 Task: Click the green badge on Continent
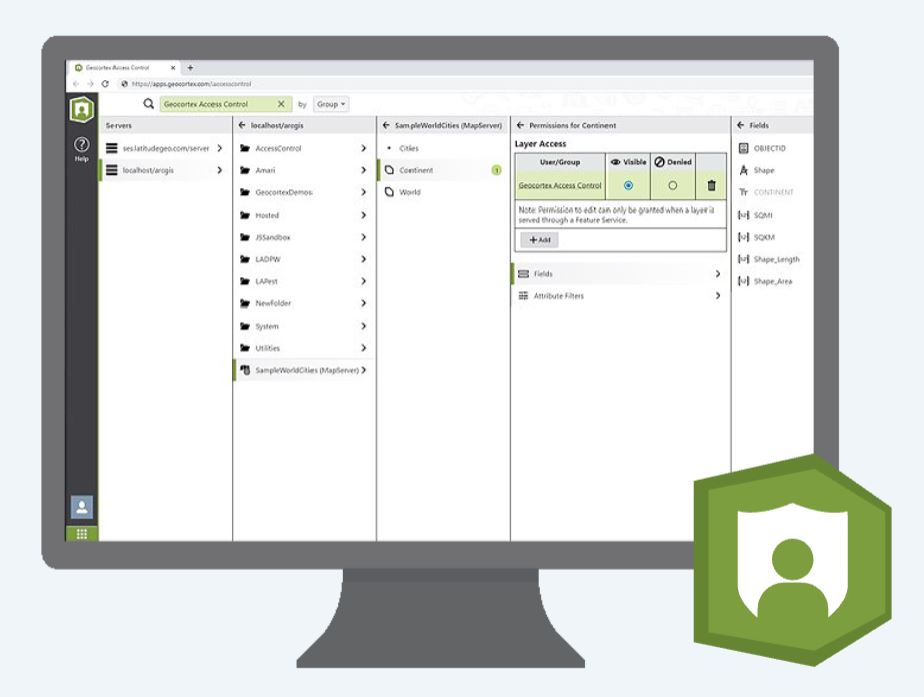(x=496, y=170)
